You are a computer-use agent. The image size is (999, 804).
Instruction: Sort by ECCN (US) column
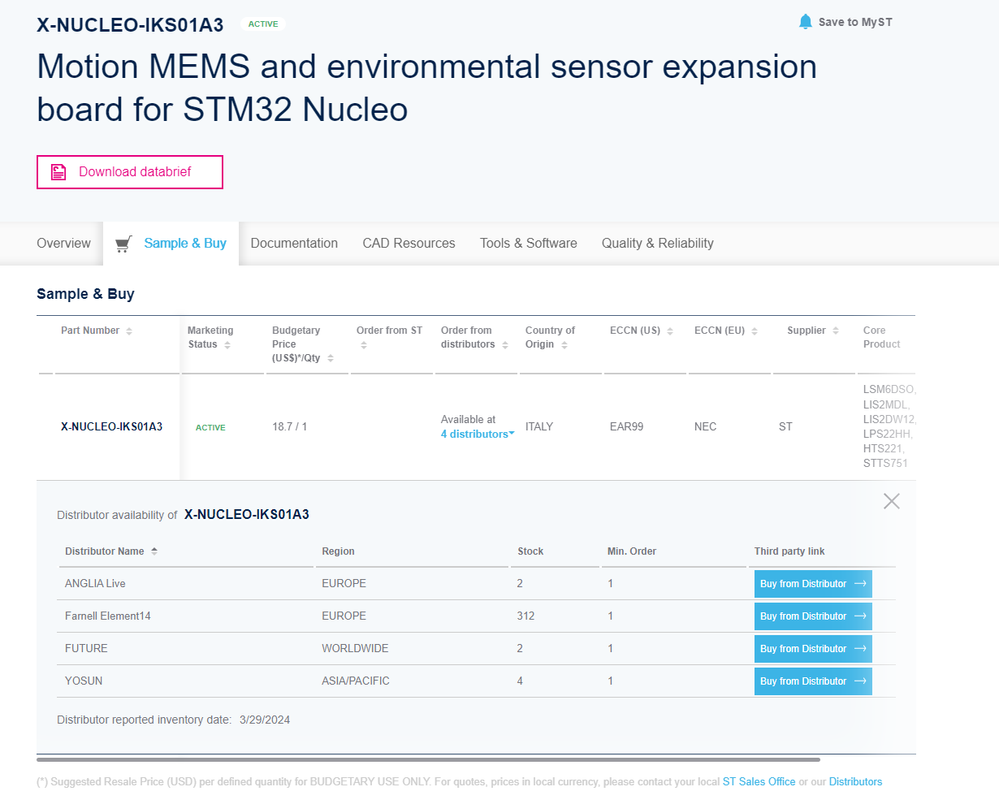[670, 331]
